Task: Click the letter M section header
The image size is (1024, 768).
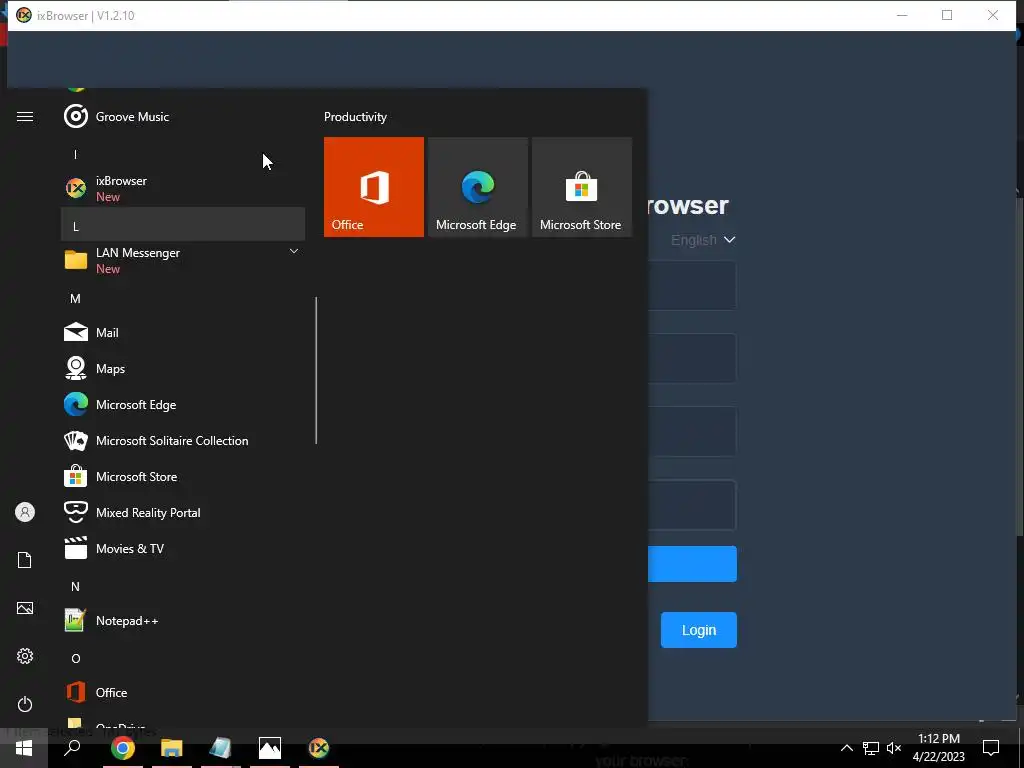Action: [183, 298]
